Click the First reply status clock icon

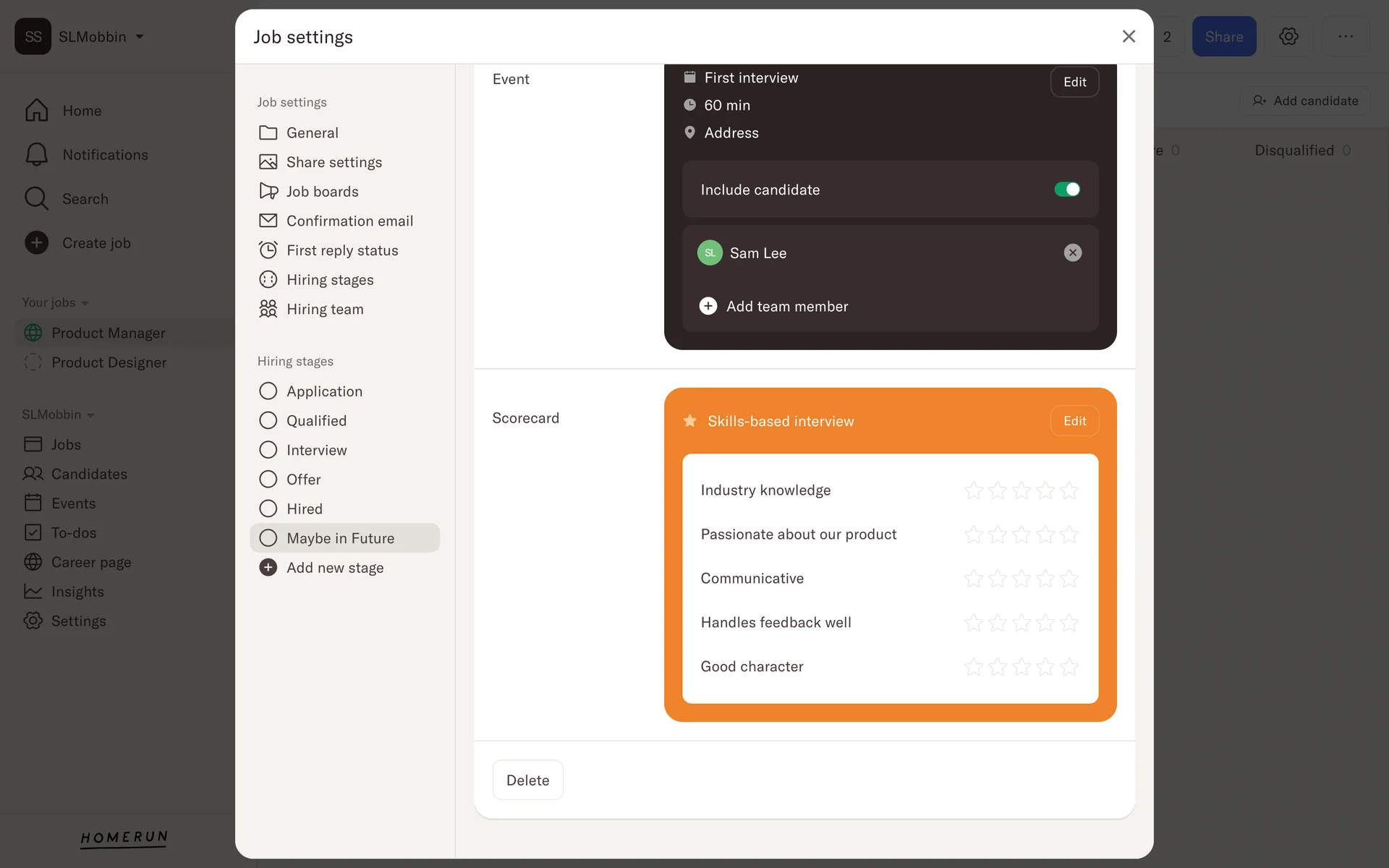click(x=268, y=250)
